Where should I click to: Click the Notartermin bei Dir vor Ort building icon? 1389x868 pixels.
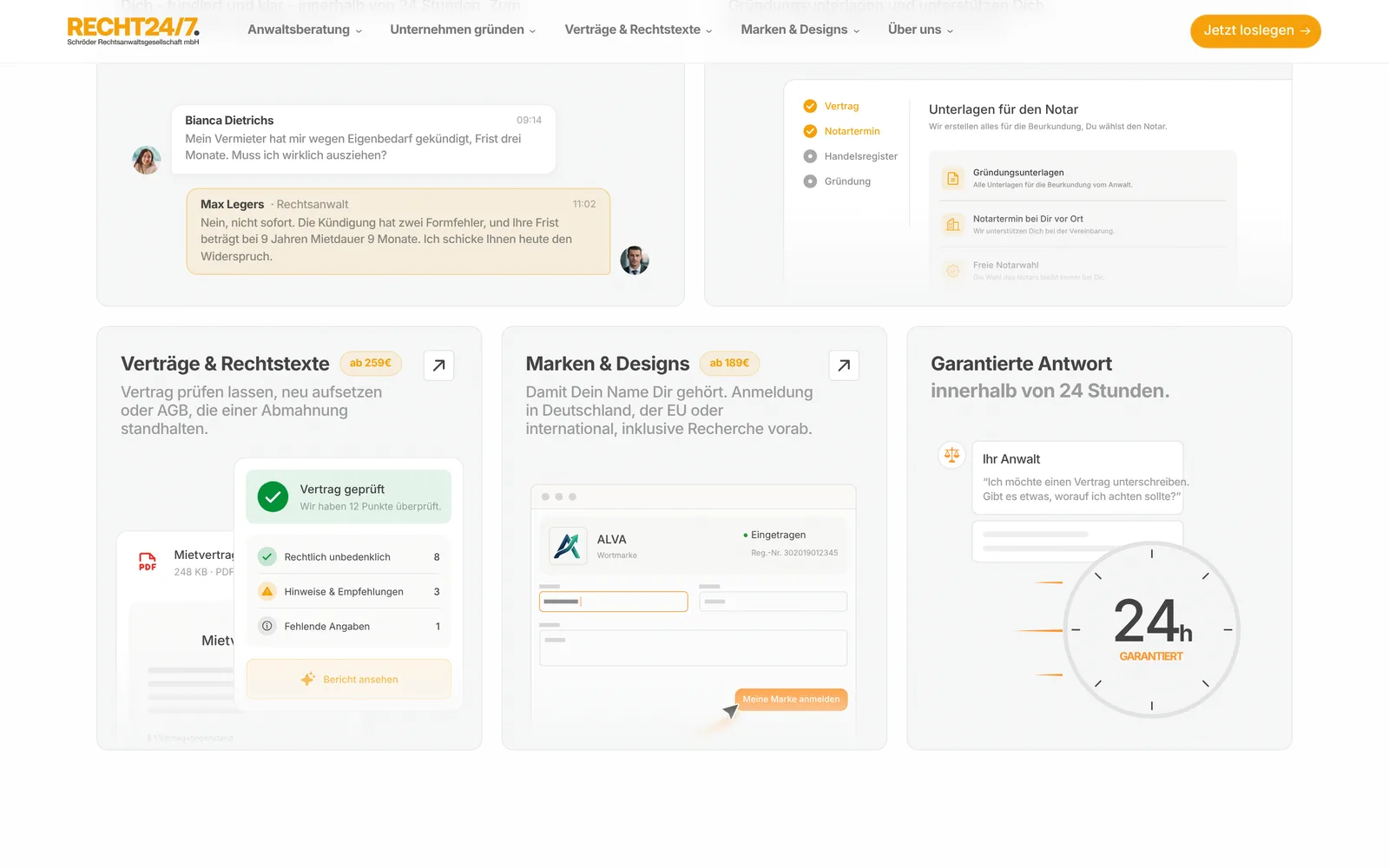pyautogui.click(x=953, y=224)
